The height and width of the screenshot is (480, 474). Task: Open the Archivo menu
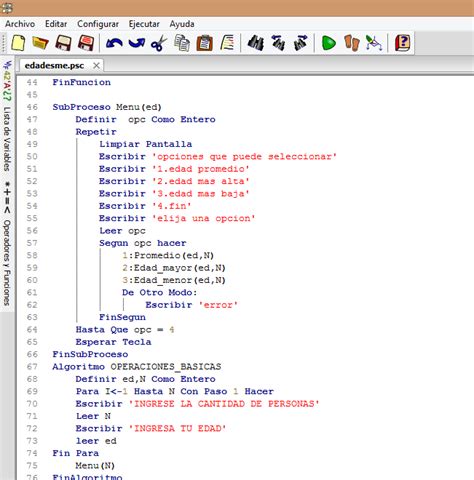20,24
